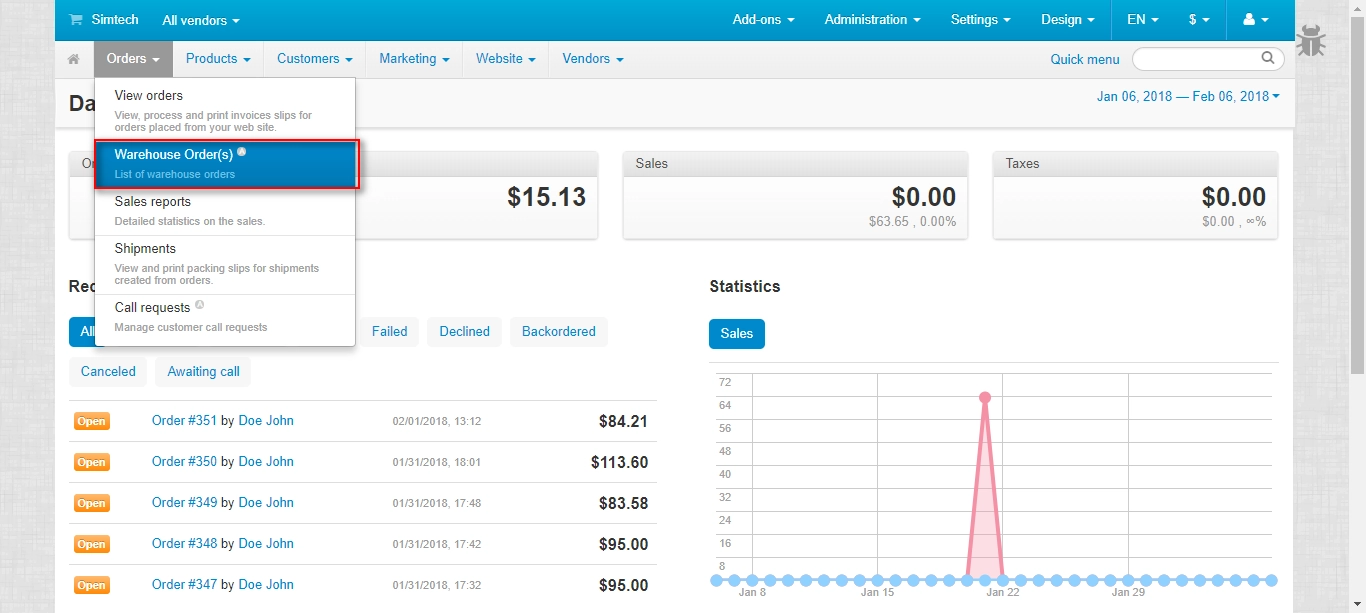Click the Open status badge for Order #351
The image size is (1366, 613).
(x=91, y=422)
